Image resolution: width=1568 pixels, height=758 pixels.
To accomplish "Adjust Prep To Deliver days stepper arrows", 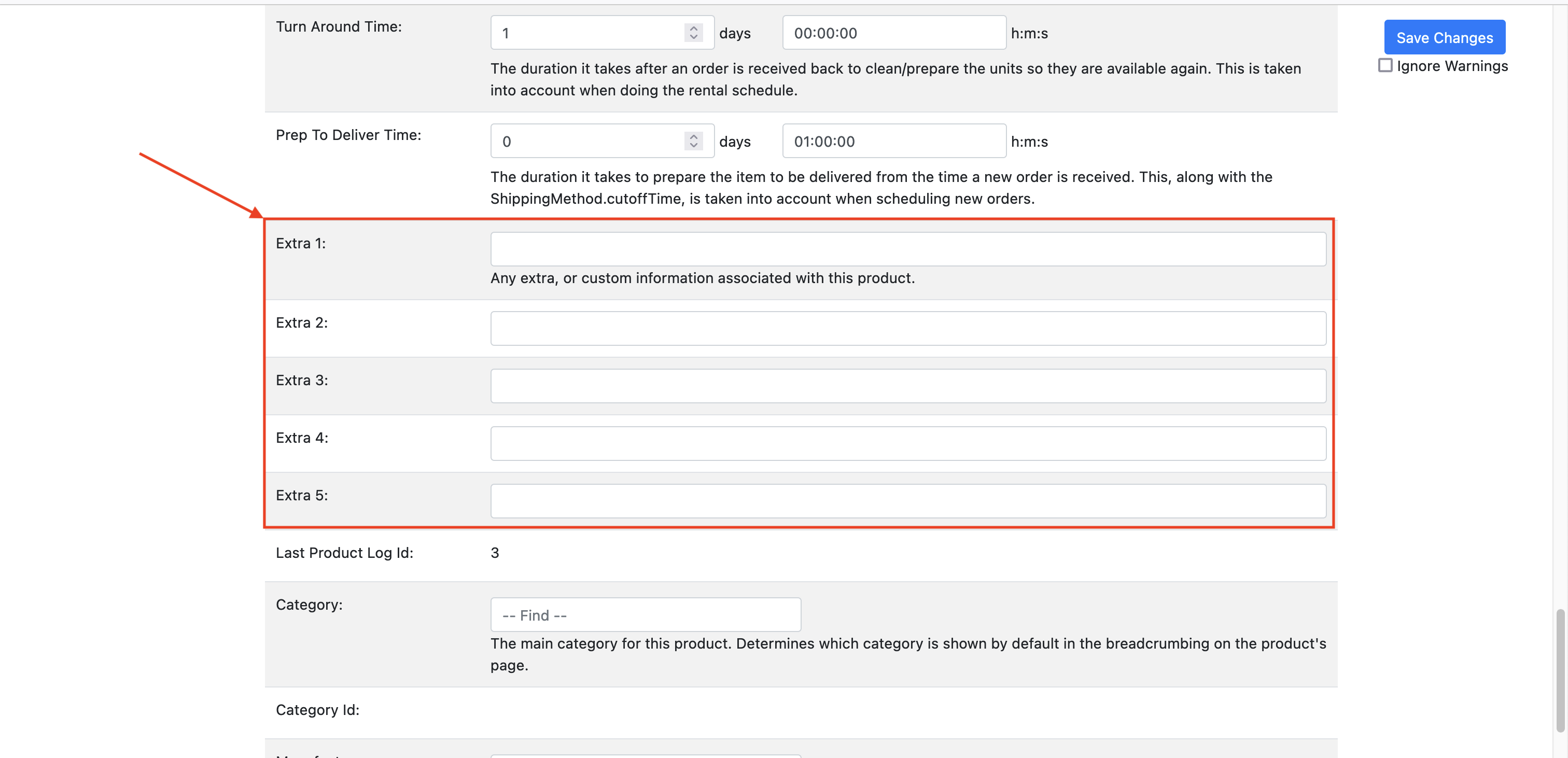I will click(693, 141).
